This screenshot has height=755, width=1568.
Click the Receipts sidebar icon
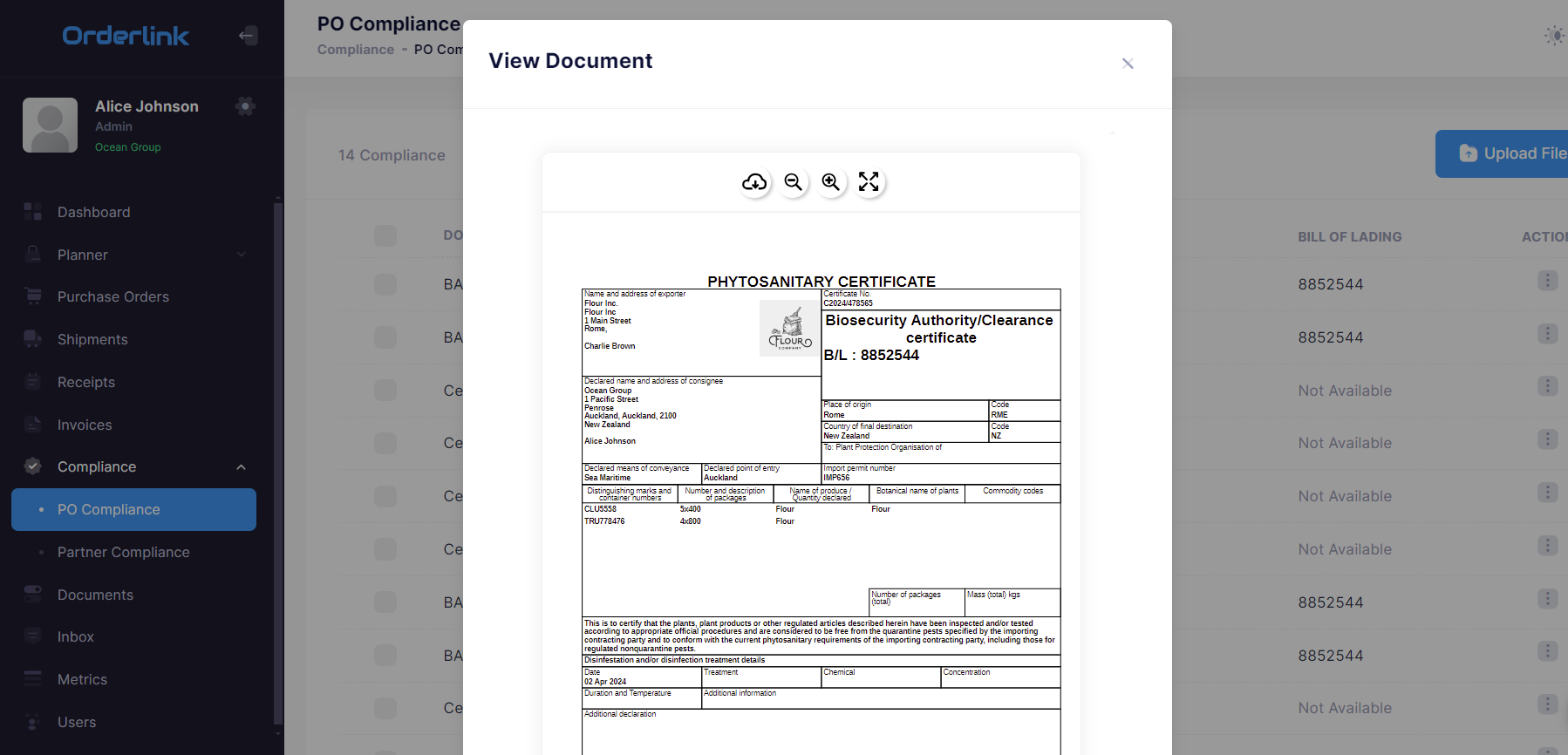coord(33,381)
